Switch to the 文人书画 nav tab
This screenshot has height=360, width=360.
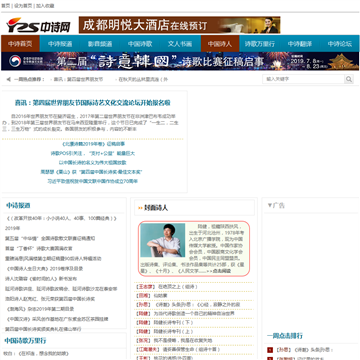click(x=180, y=44)
